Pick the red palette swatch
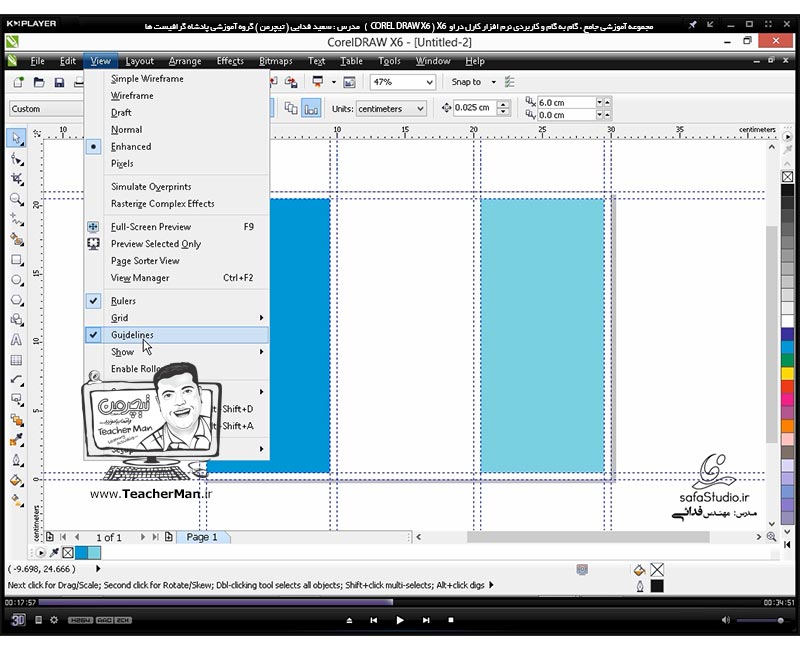The image size is (800, 650). (x=787, y=387)
